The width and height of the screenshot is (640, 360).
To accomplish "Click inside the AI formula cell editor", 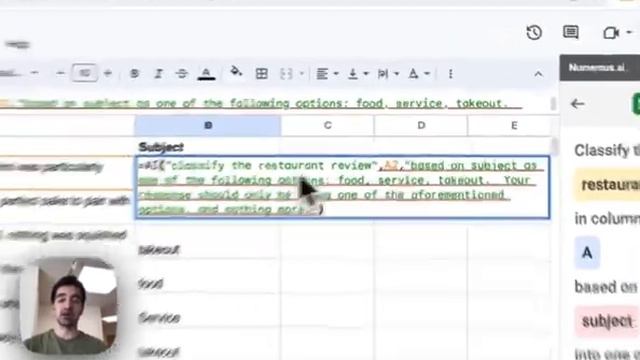I will point(342,187).
